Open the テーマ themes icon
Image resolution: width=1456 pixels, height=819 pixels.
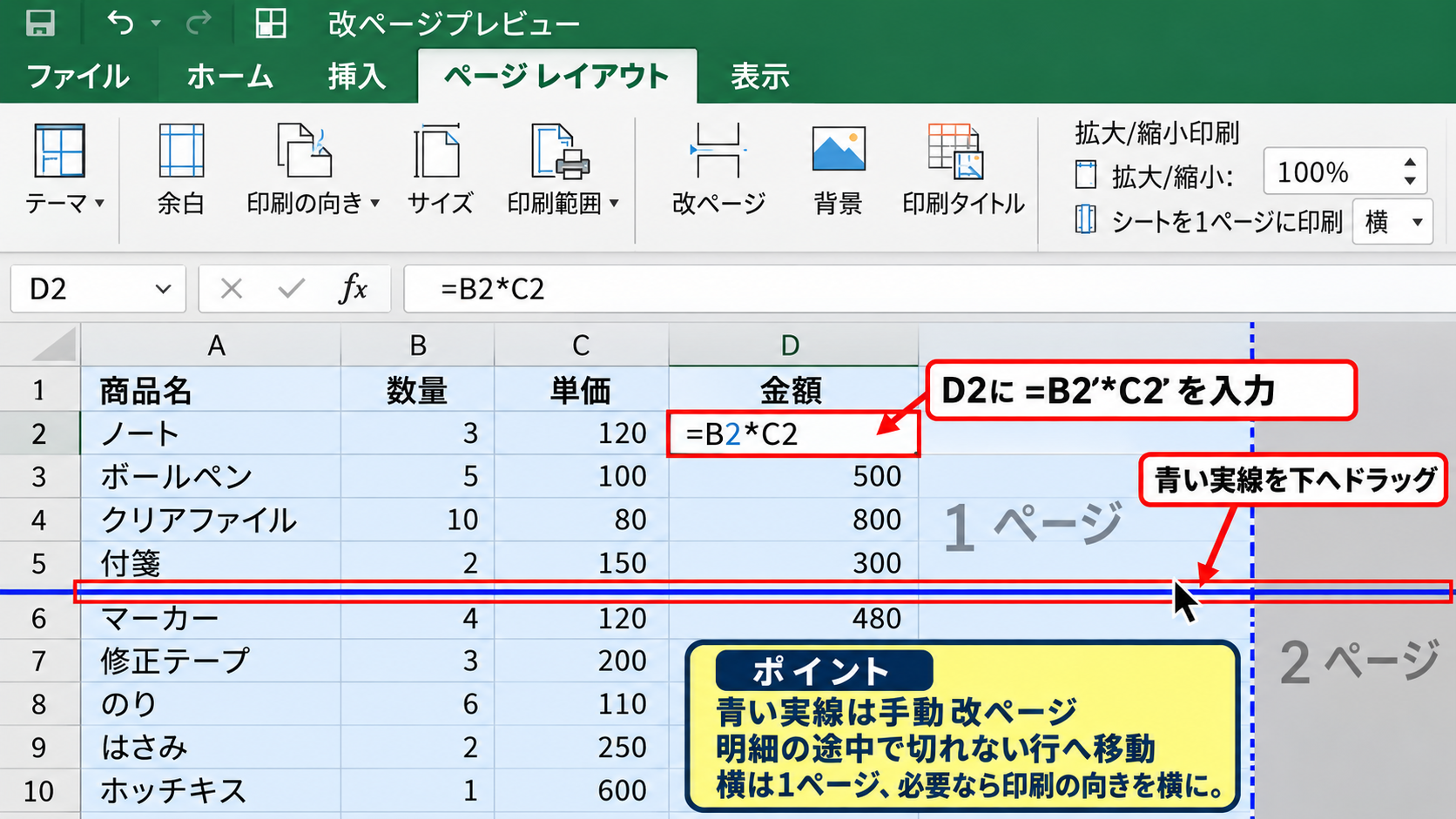point(59,151)
